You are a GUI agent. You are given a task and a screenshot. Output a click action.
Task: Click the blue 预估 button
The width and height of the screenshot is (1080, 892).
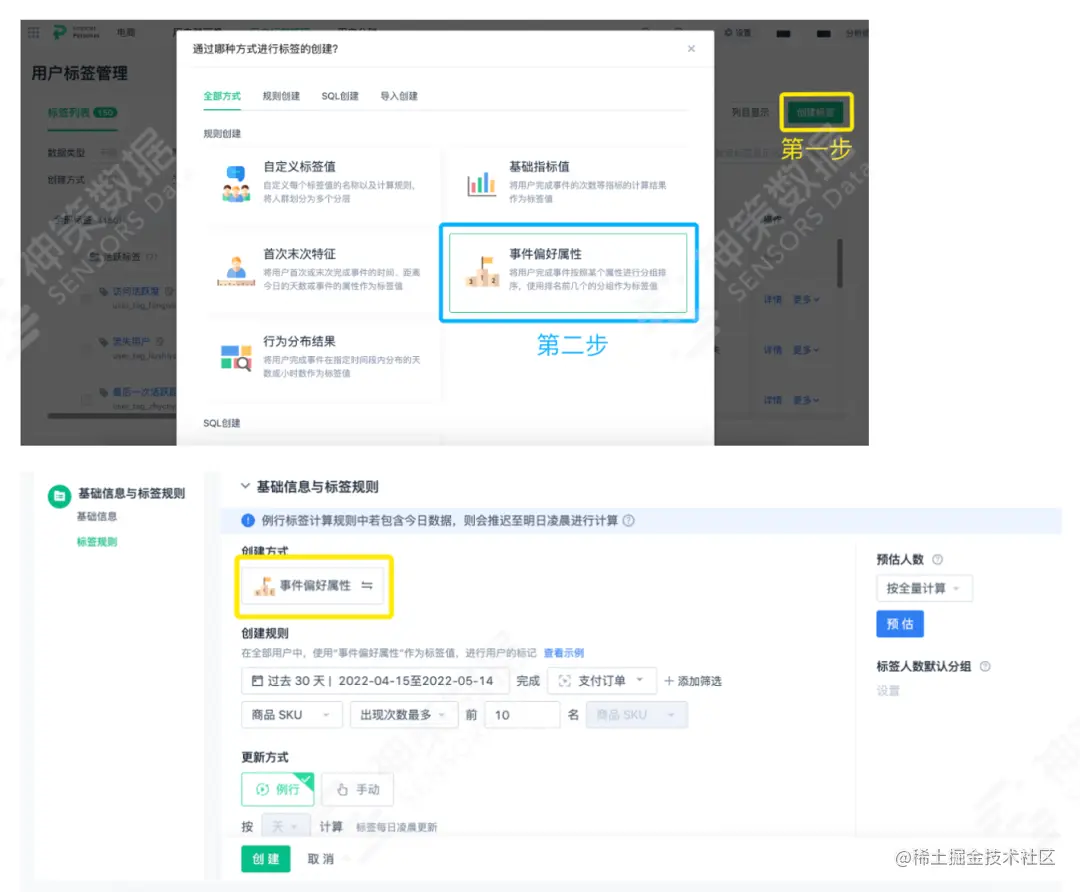coord(900,624)
